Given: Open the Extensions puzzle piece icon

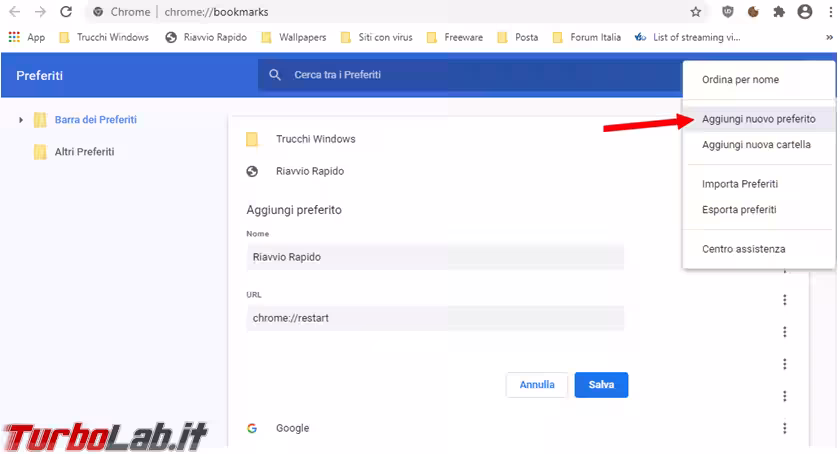Looking at the screenshot, I should coord(779,12).
